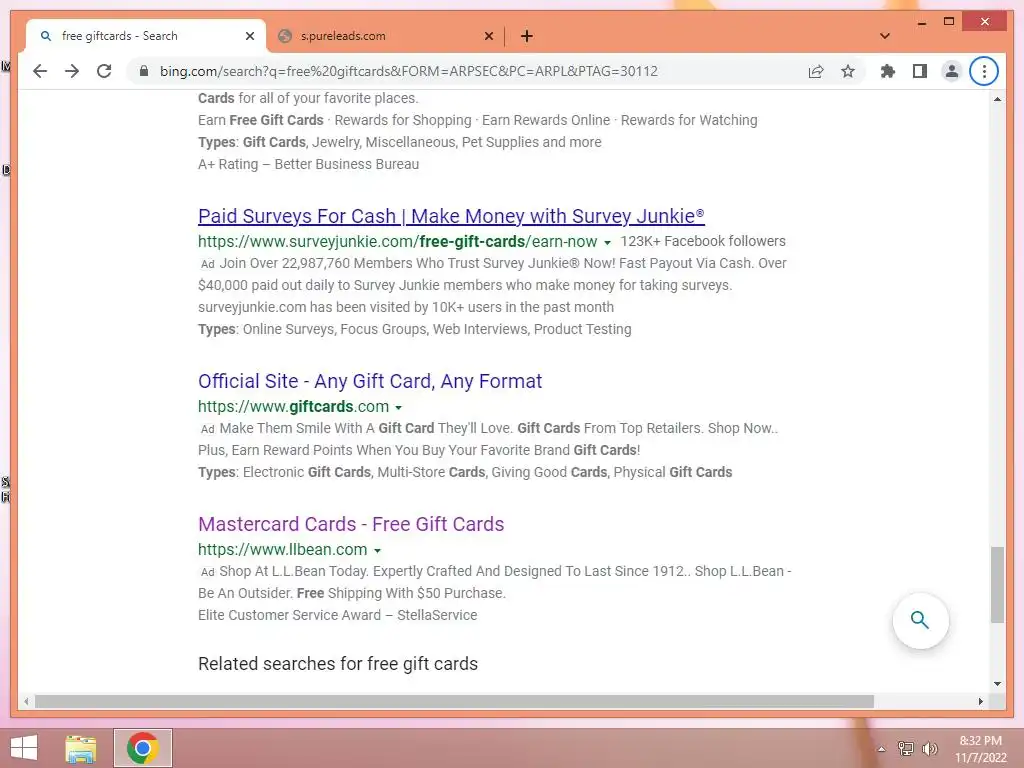1024x768 pixels.
Task: Click the vertical scrollbar thumb
Action: click(x=997, y=584)
